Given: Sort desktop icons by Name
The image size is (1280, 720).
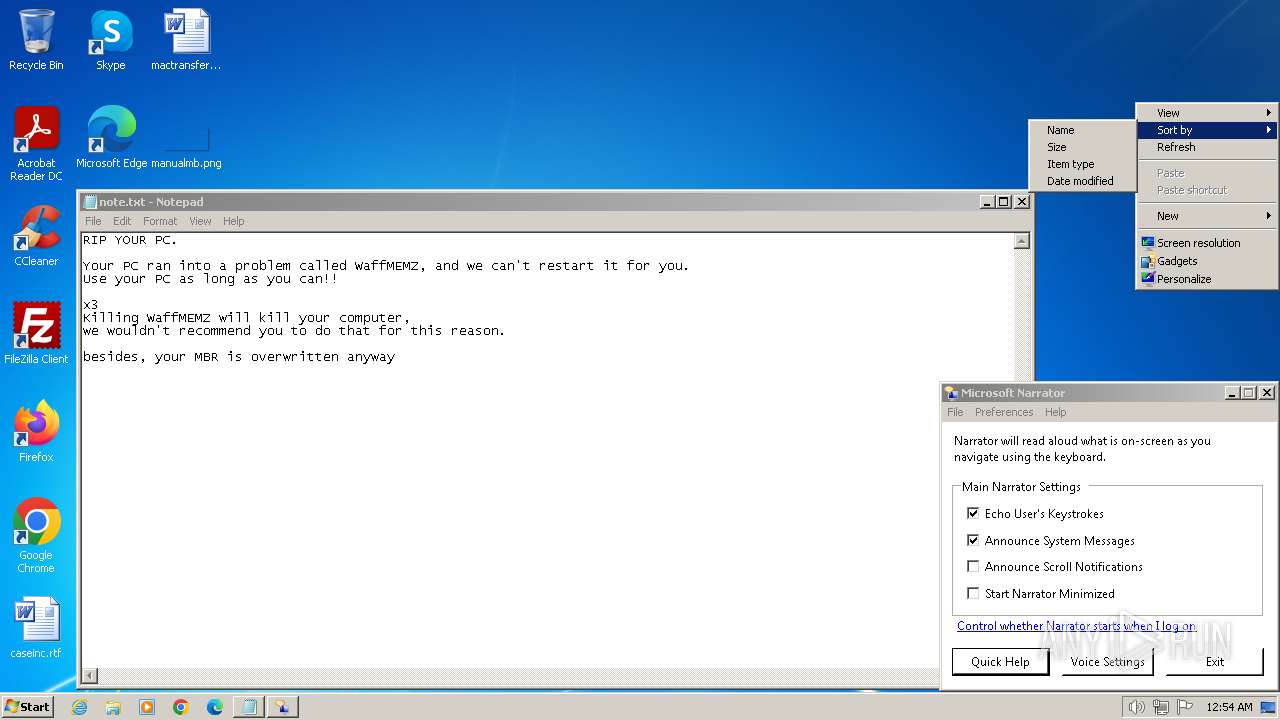Looking at the screenshot, I should 1083,130.
